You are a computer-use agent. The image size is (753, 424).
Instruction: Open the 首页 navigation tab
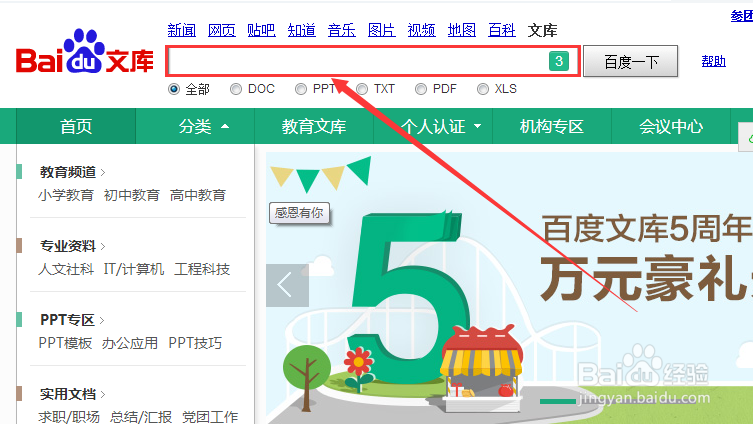point(76,126)
